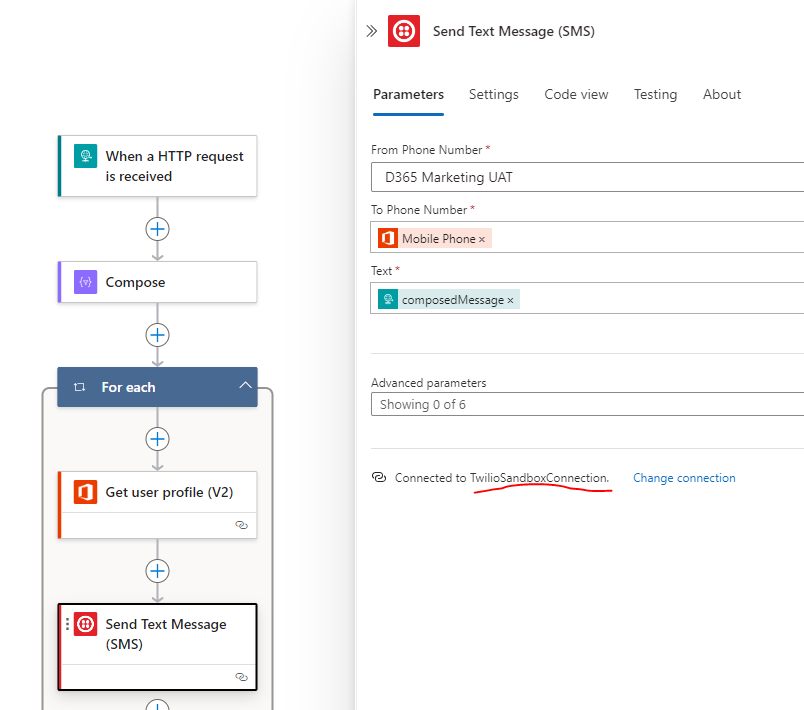Image resolution: width=804 pixels, height=710 pixels.
Task: Open the Code view tab
Action: [x=576, y=95]
